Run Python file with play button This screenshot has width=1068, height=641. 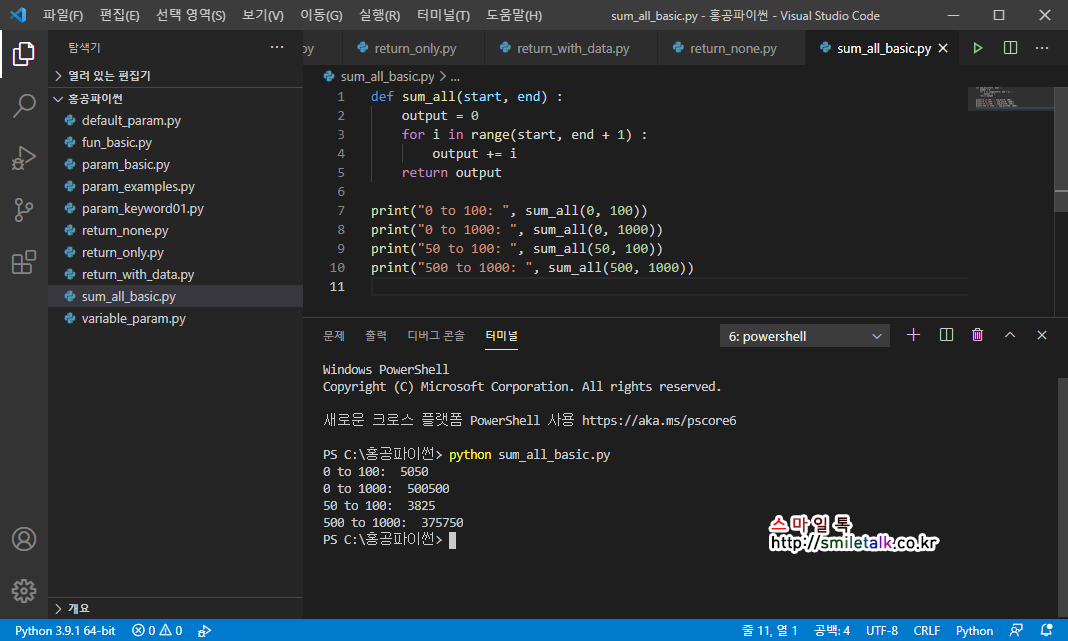pyautogui.click(x=977, y=48)
